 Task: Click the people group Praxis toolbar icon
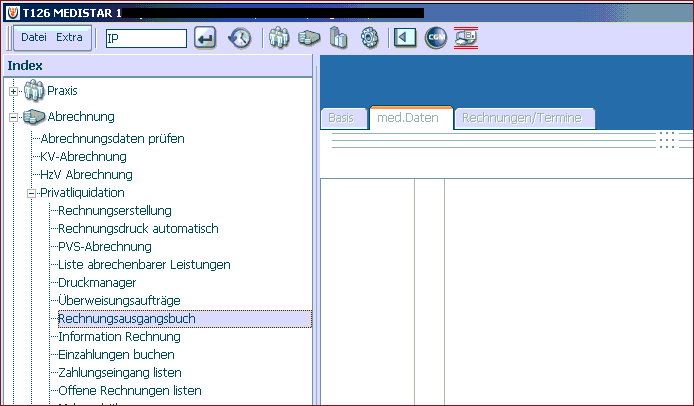point(279,38)
